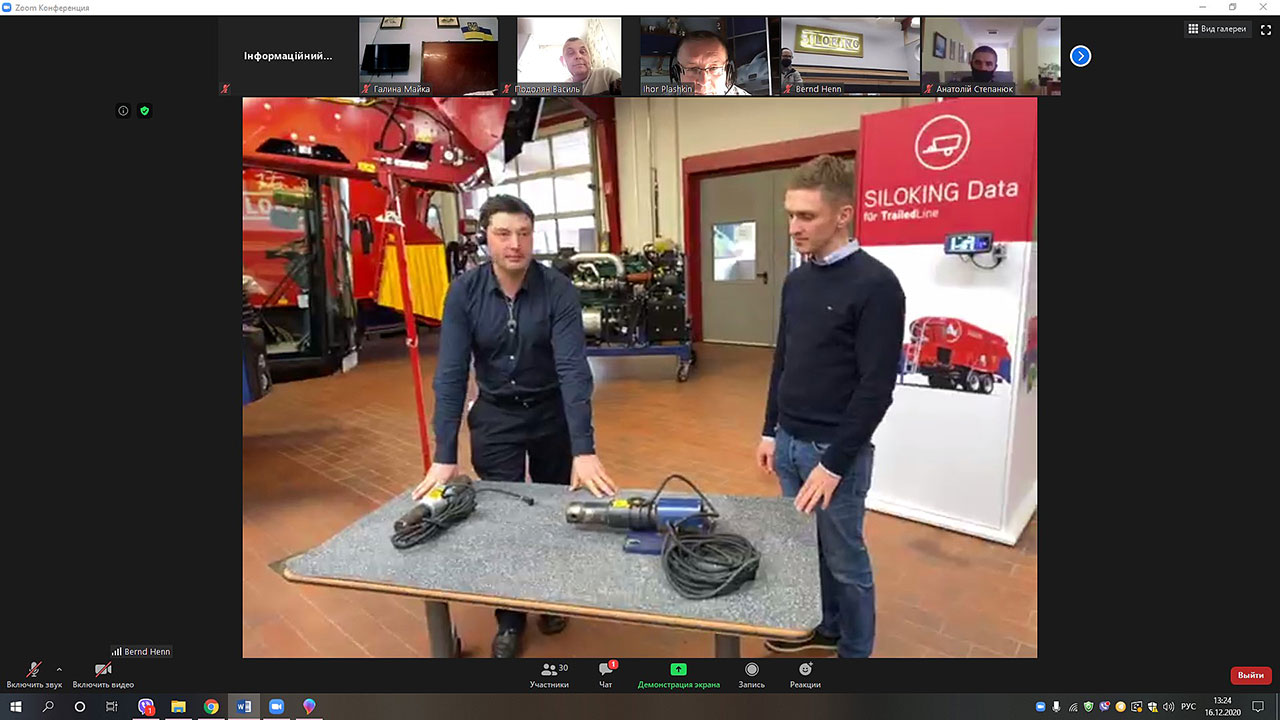Select Анатолій Степанюк video thumbnail
Image resolution: width=1280 pixels, height=720 pixels.
(x=991, y=56)
